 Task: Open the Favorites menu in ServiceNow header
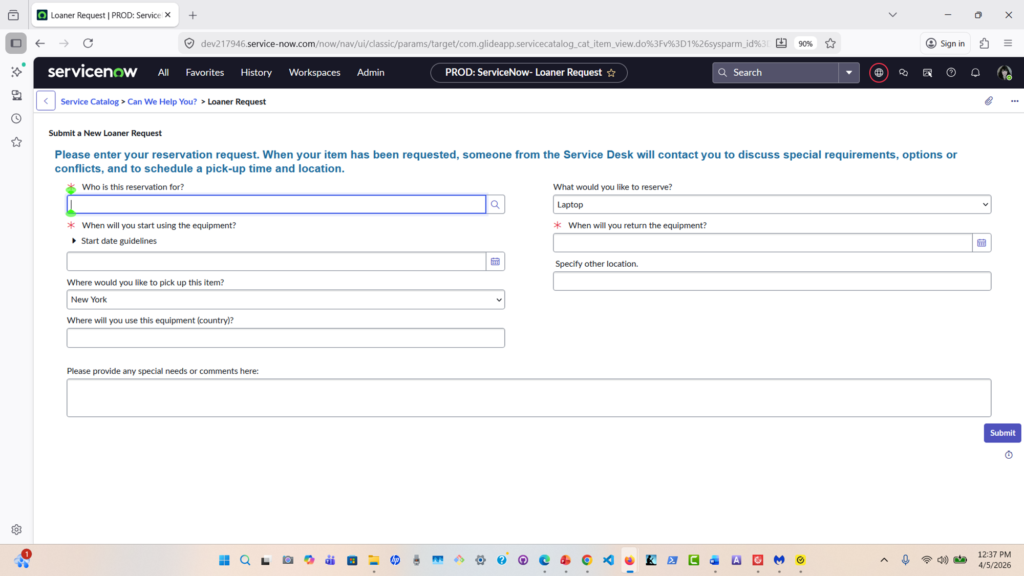click(205, 73)
